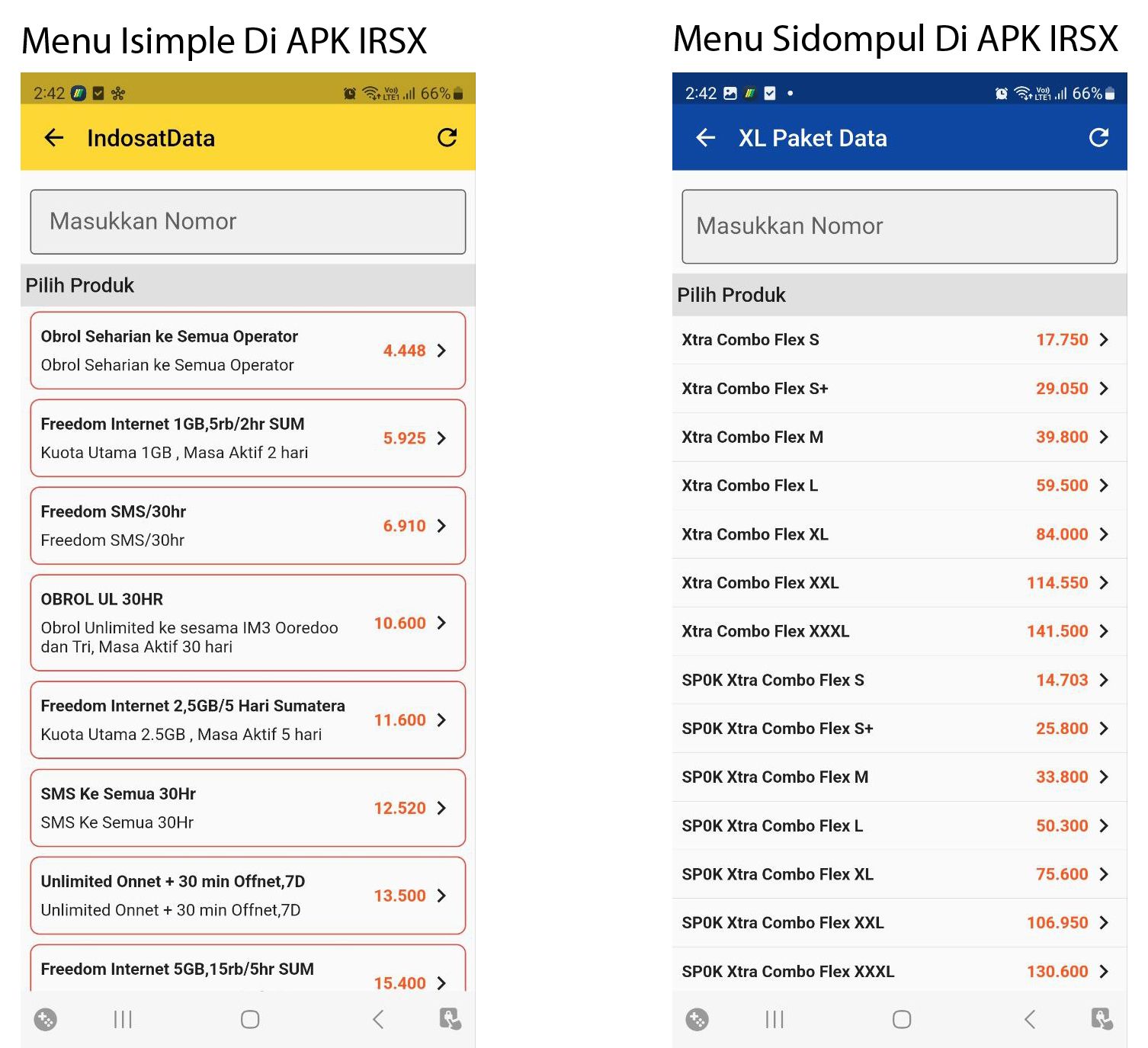Refresh the IndosatData product list

point(447,138)
